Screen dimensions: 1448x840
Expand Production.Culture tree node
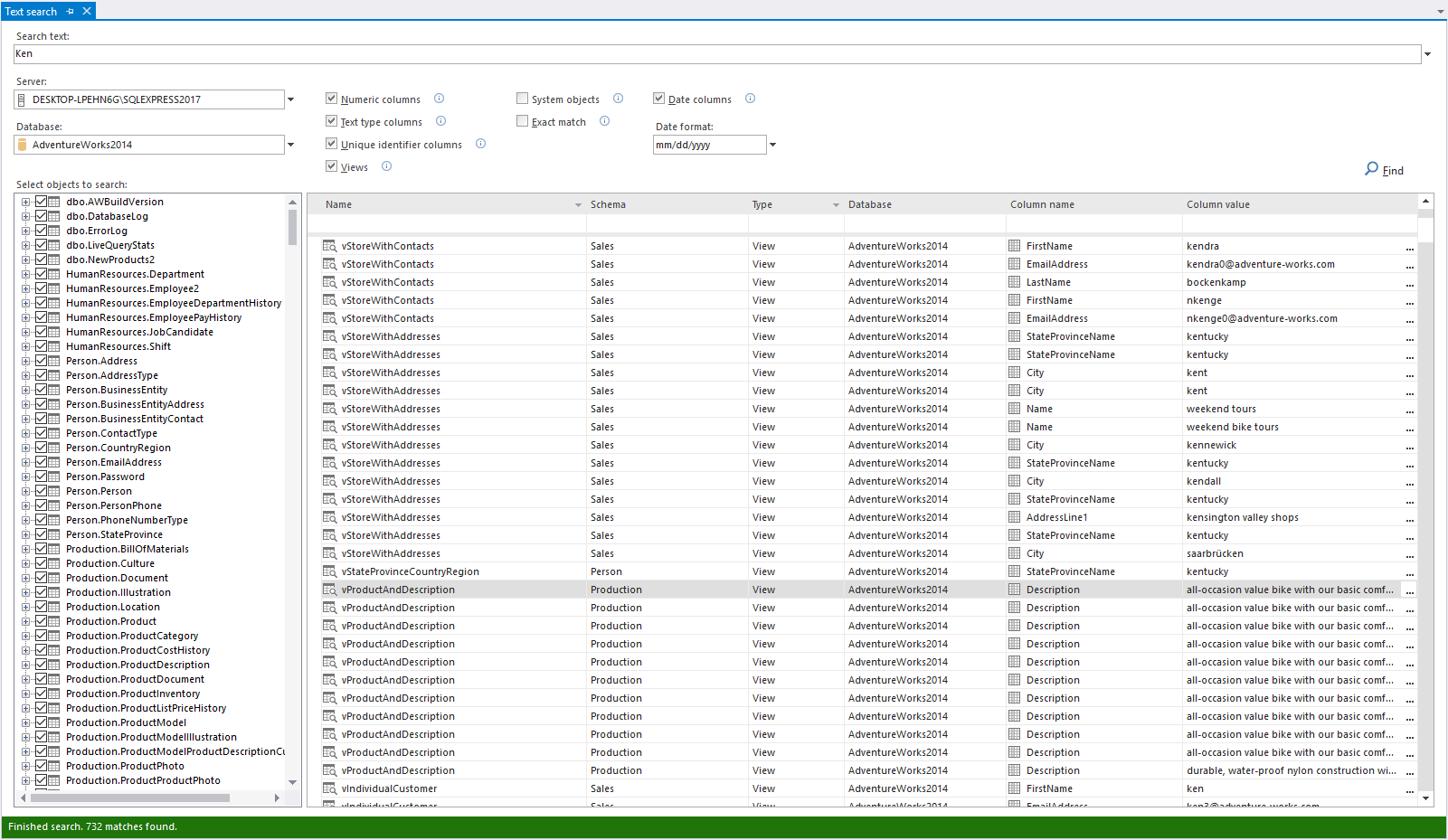25,563
